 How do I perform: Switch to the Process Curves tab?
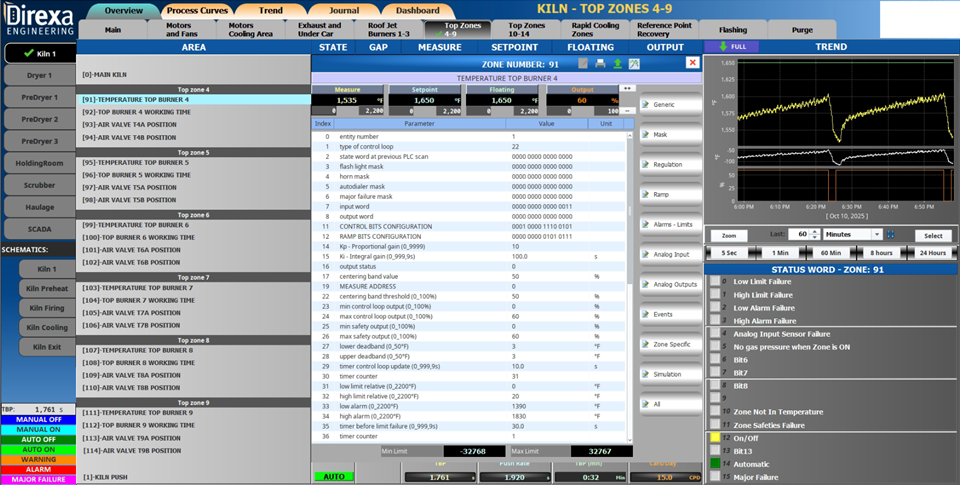(198, 10)
